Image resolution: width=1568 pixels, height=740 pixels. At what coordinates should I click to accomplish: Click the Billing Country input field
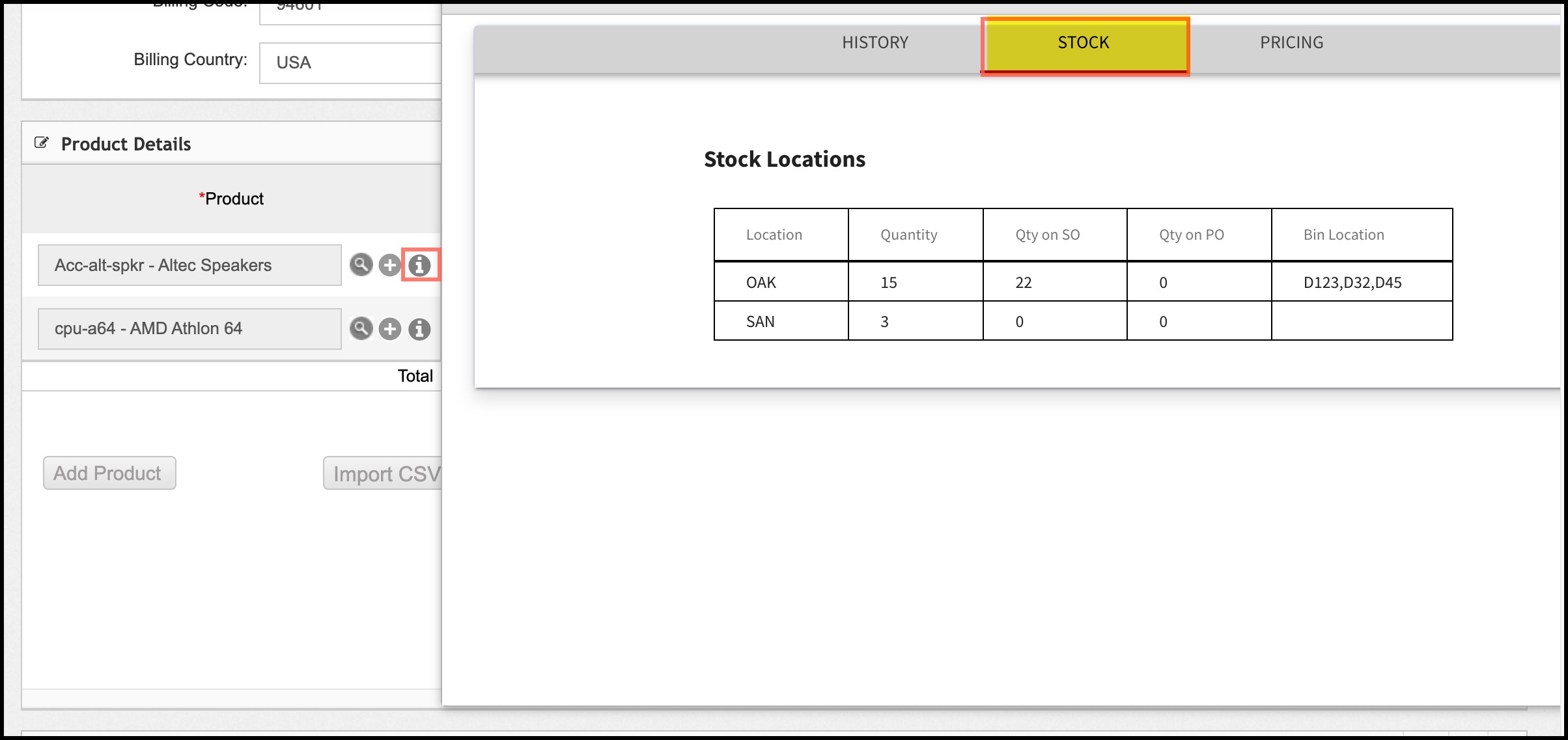pos(352,63)
